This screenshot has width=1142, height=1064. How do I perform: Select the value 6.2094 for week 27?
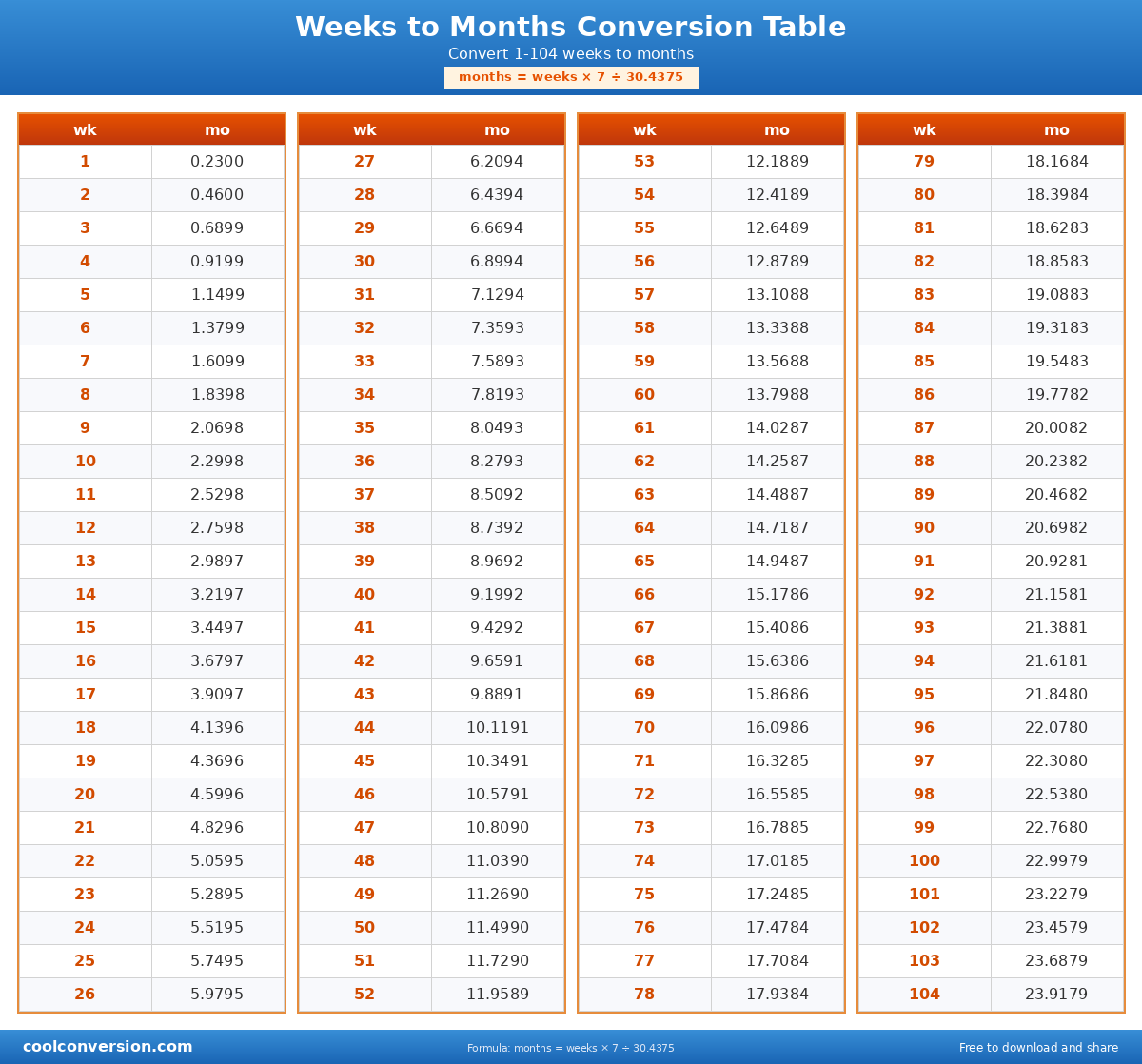click(497, 162)
